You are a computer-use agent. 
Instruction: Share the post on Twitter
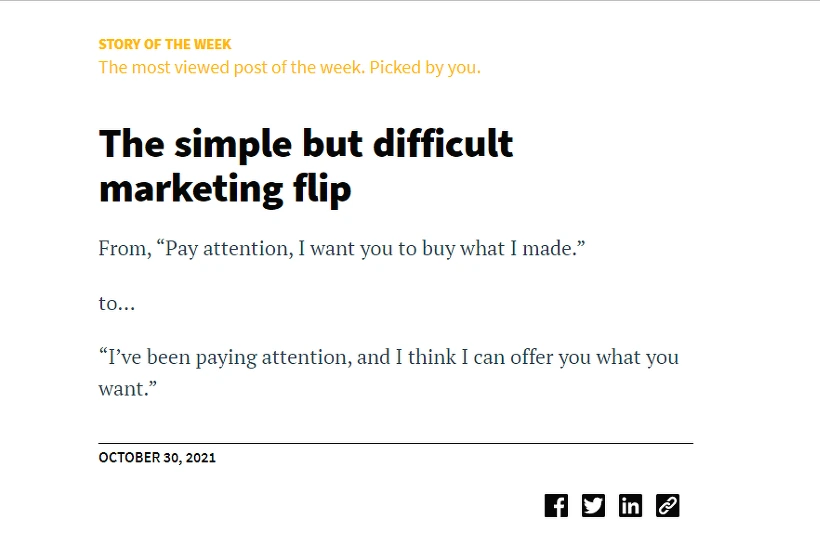point(593,505)
